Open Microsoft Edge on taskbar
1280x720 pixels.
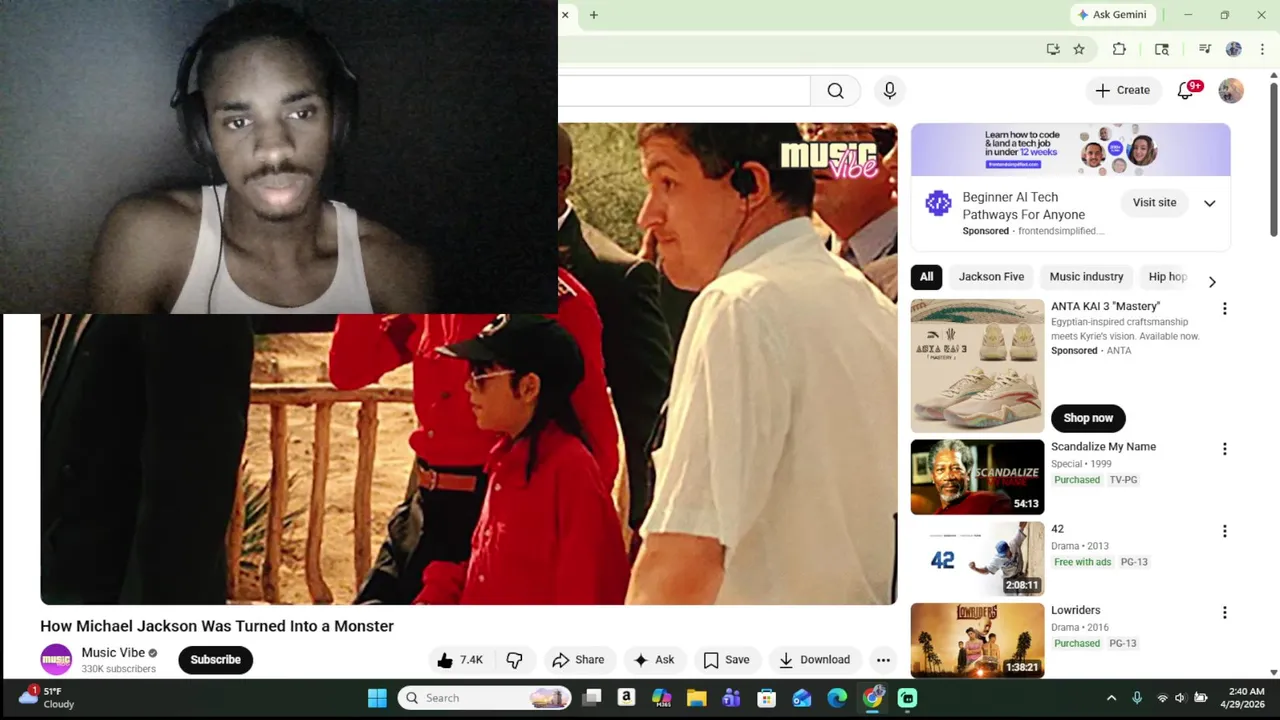[837, 698]
